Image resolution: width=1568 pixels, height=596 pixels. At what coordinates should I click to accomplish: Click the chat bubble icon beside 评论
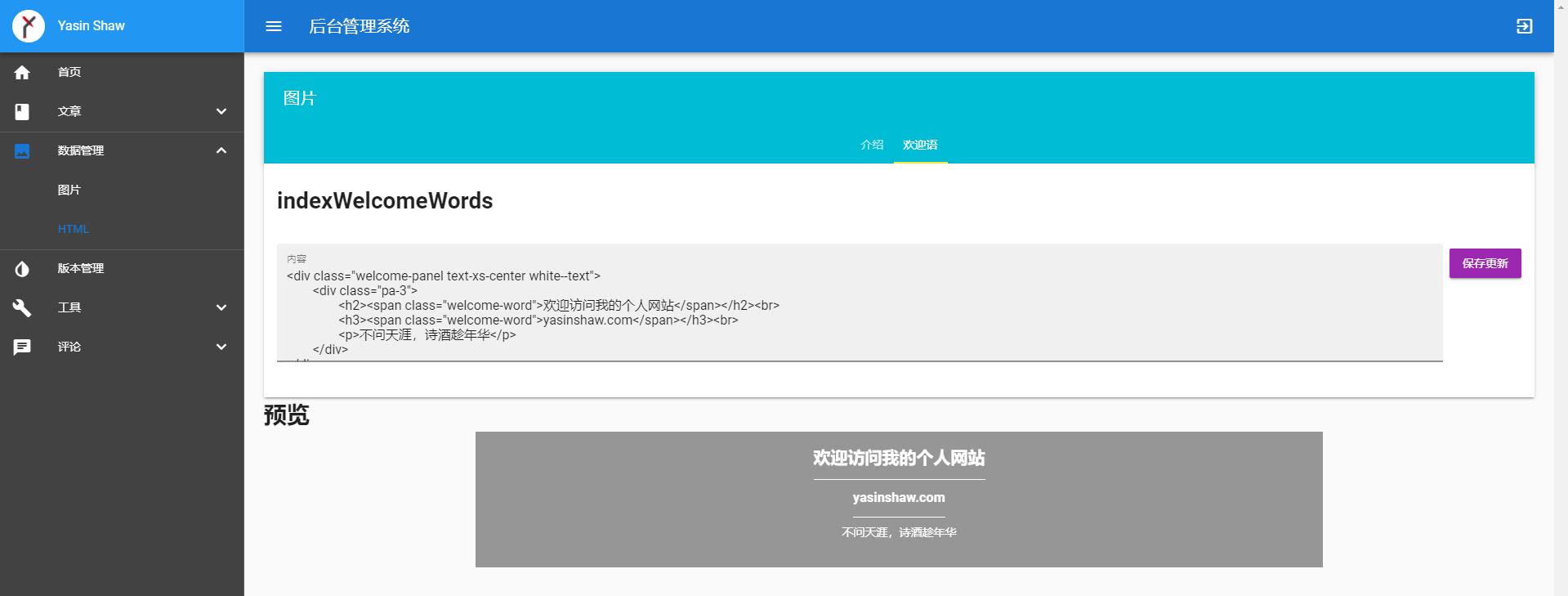pos(22,347)
